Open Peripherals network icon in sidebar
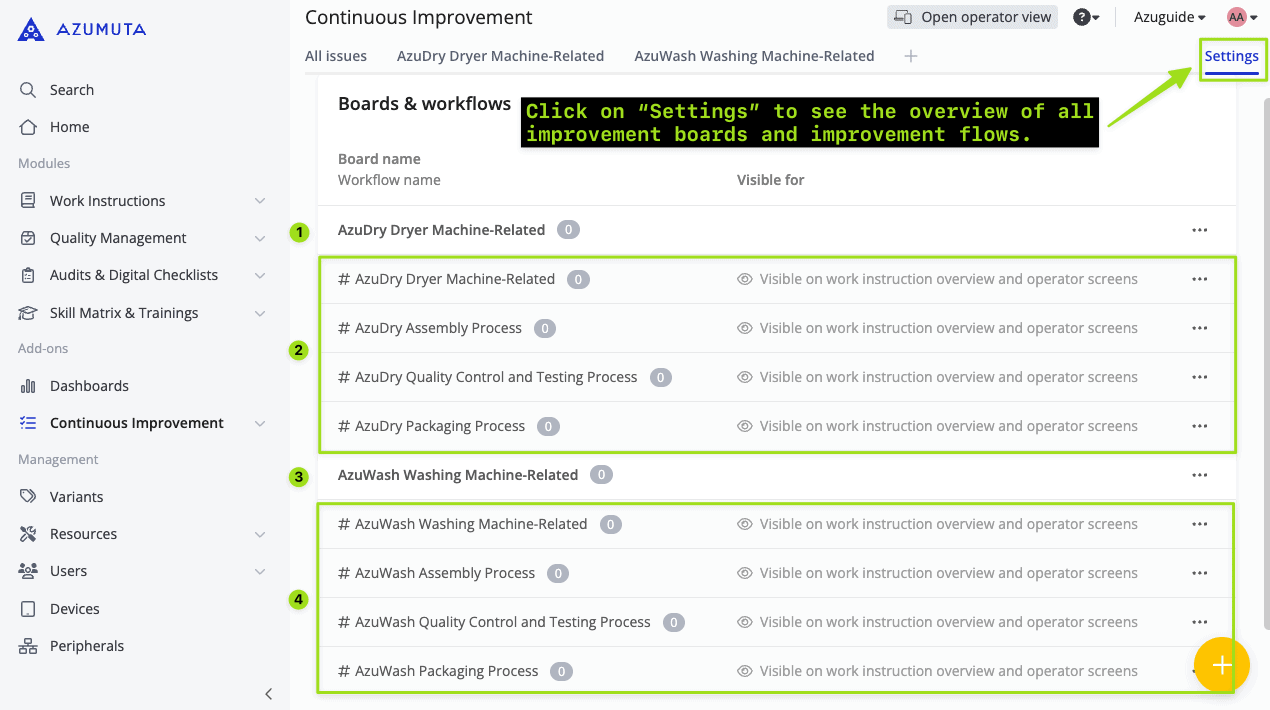1270x710 pixels. (x=28, y=646)
